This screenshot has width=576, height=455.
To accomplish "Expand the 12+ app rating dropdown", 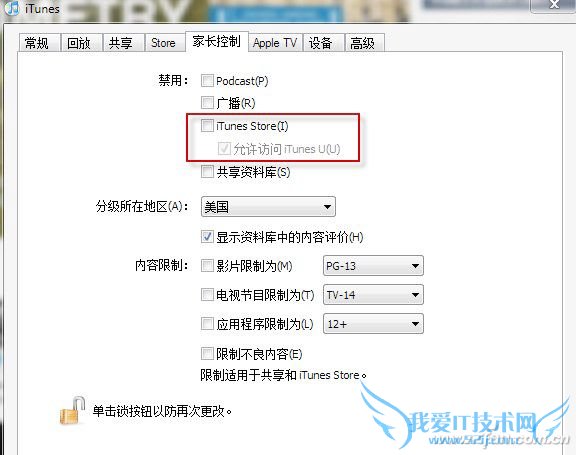I will (373, 324).
